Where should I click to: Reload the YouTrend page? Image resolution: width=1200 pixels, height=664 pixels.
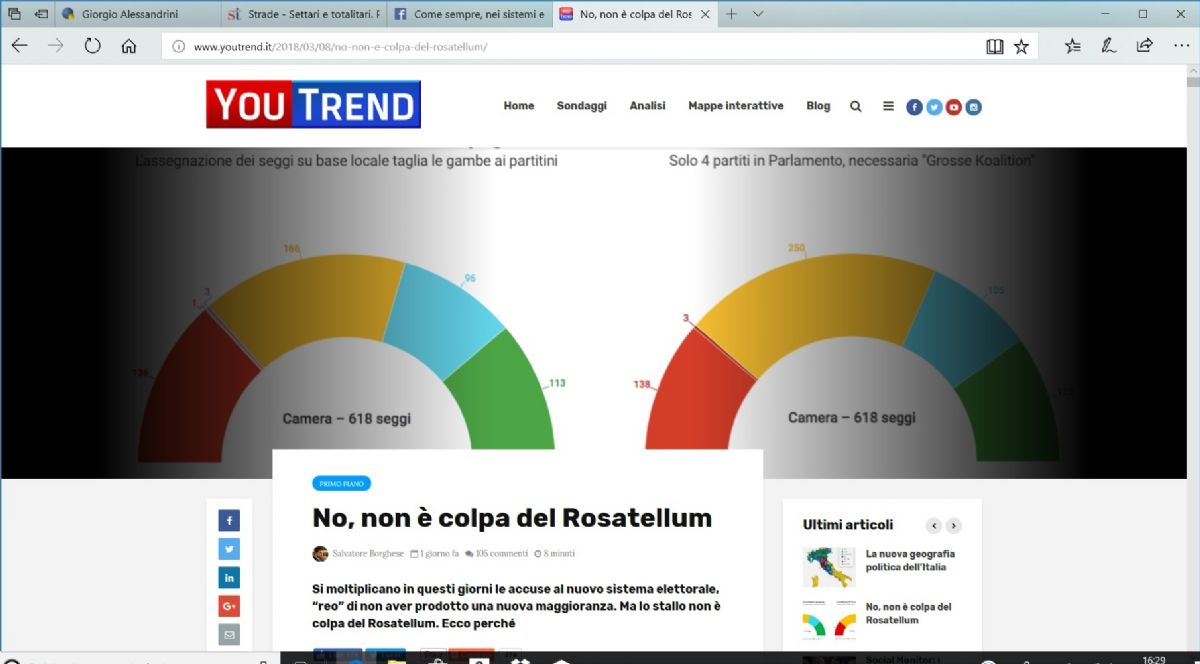(92, 46)
